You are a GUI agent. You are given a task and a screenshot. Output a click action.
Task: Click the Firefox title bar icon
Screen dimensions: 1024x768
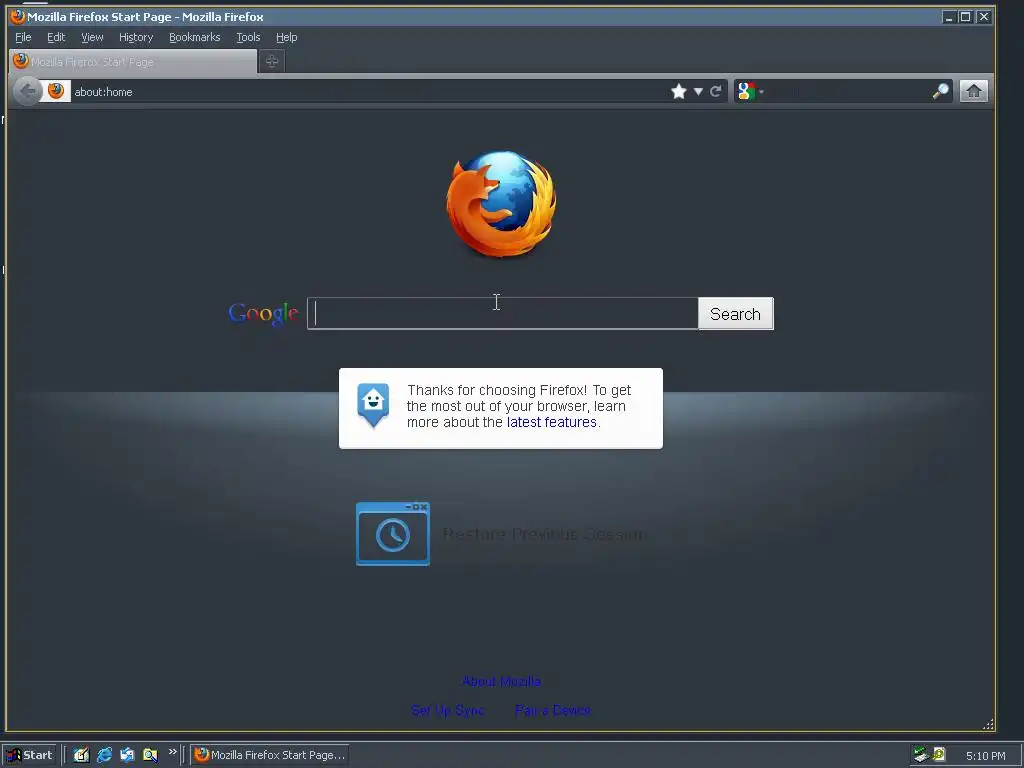(x=18, y=16)
